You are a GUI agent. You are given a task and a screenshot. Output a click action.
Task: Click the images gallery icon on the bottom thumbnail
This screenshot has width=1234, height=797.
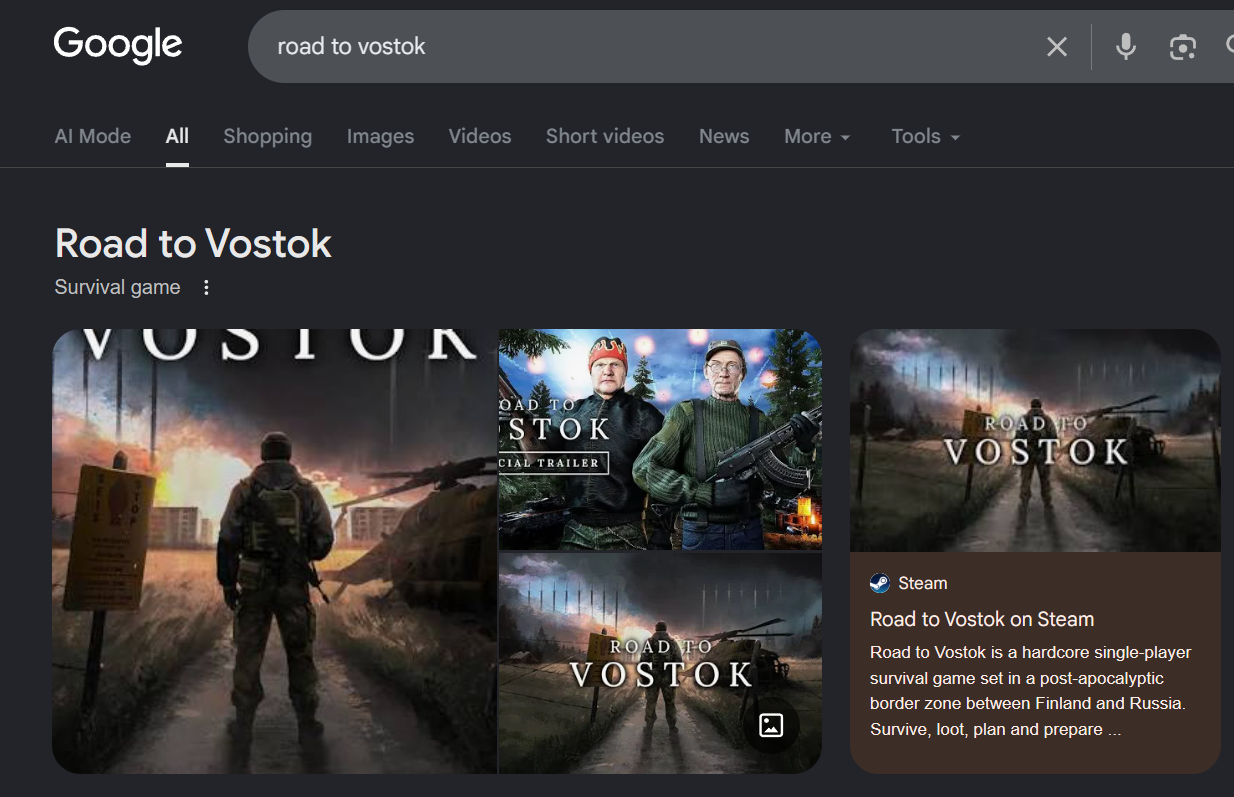tap(771, 725)
